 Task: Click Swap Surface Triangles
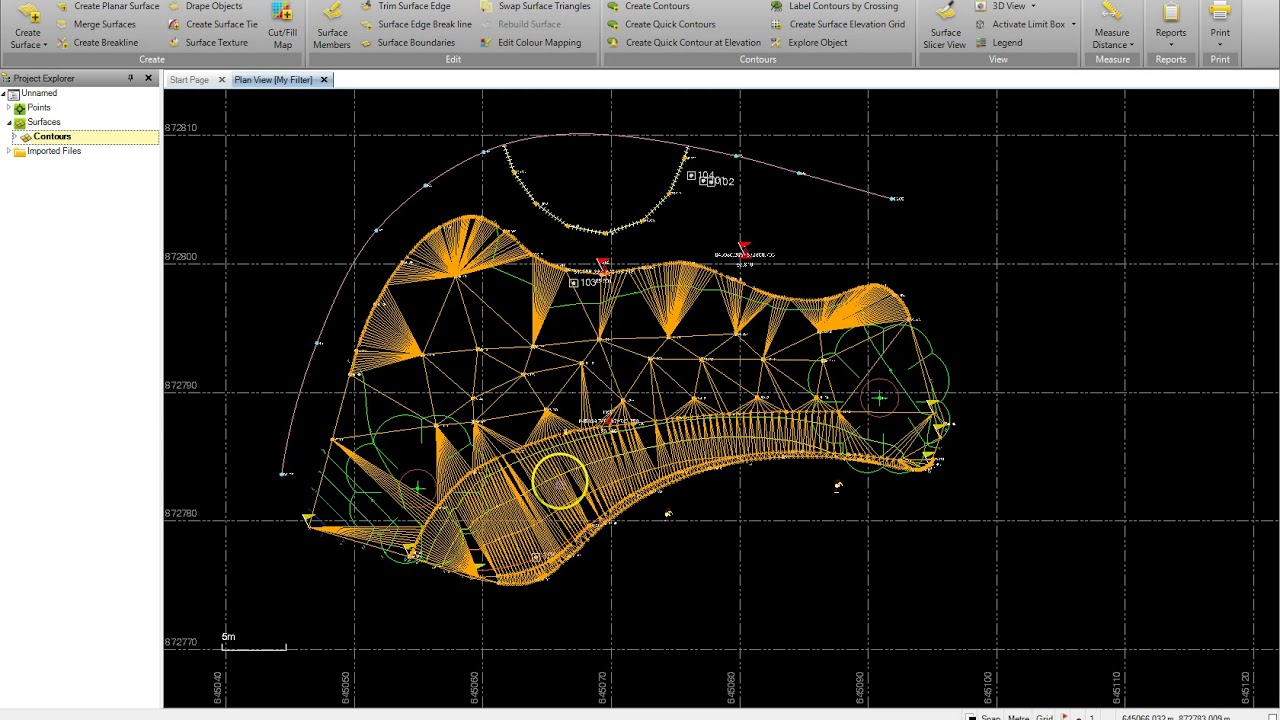[535, 6]
